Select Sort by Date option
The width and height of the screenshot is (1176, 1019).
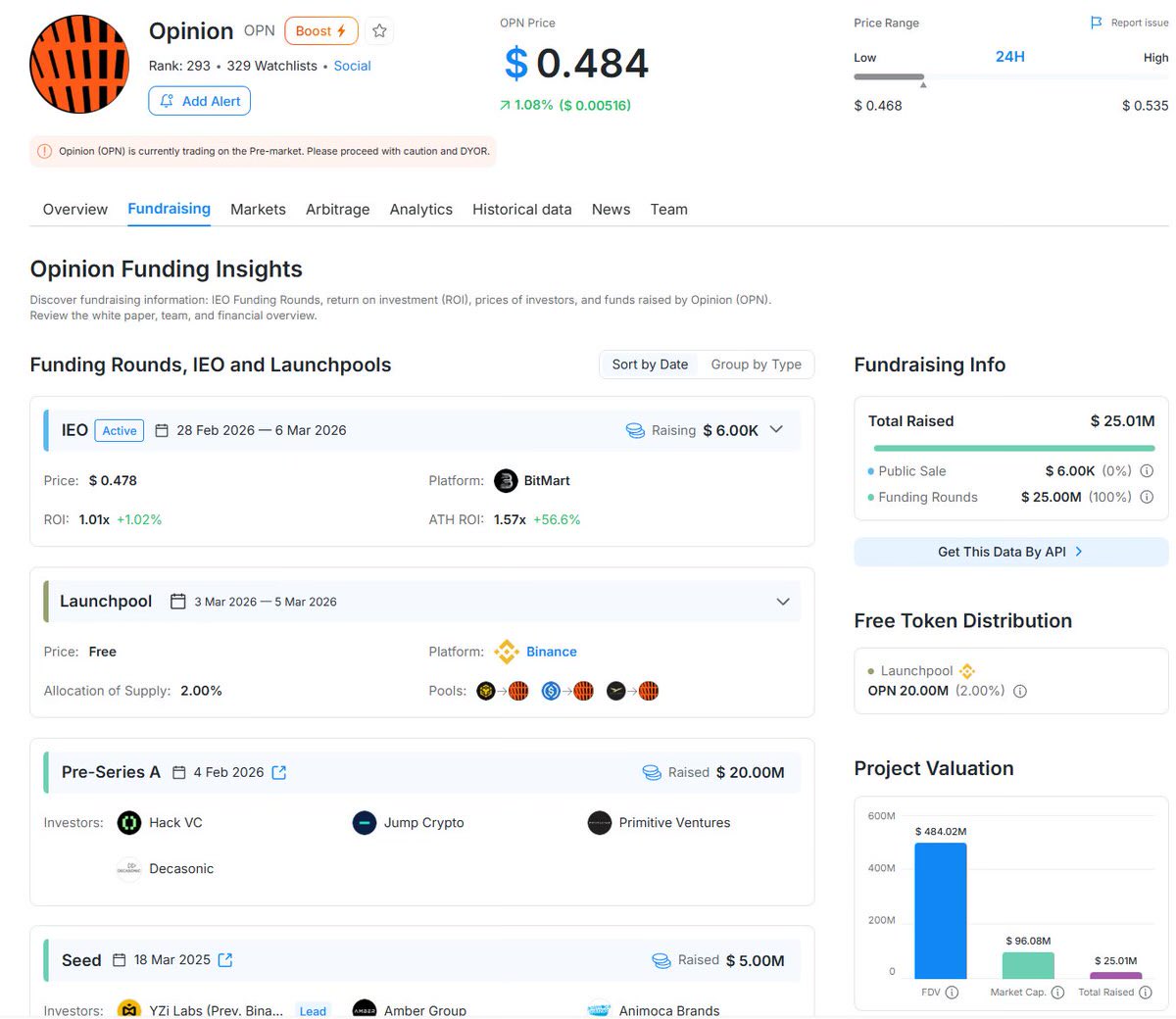(x=650, y=364)
